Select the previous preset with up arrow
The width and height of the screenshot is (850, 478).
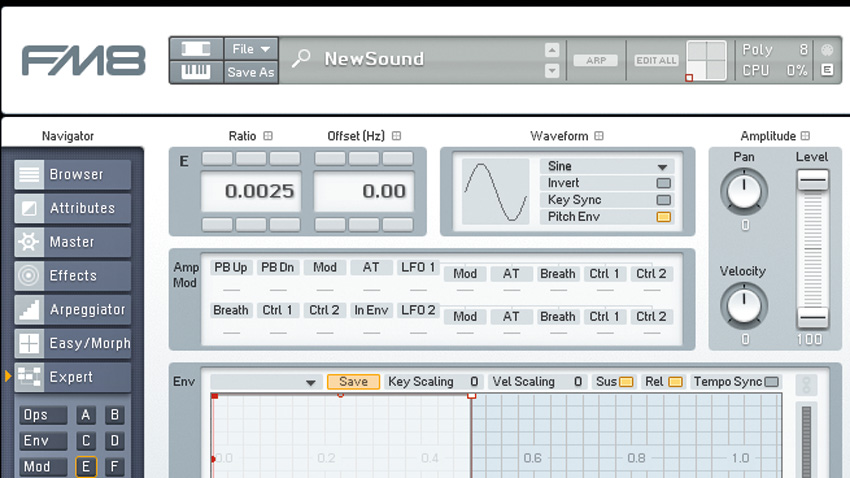tap(551, 50)
